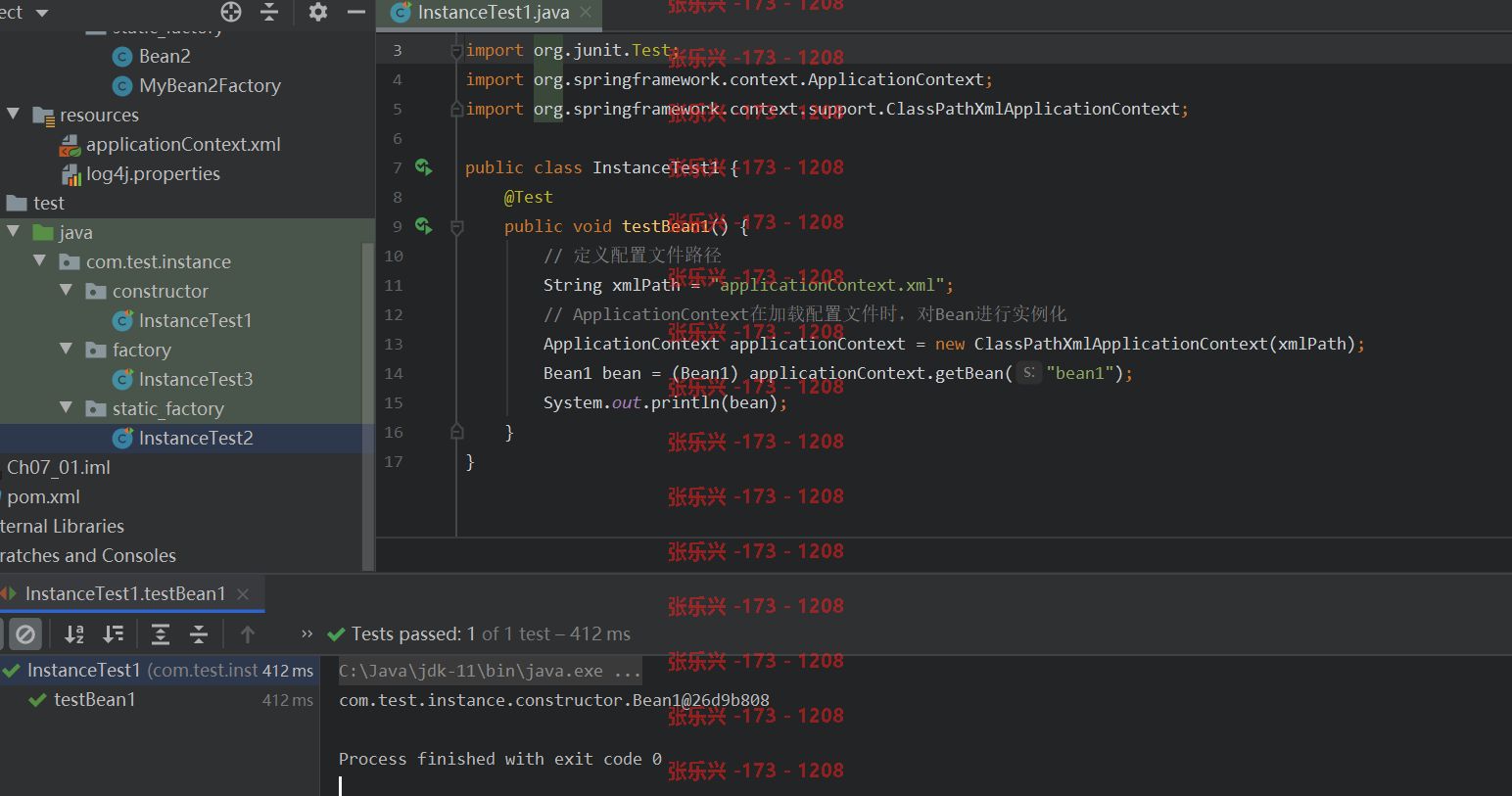Collapse the factory package under test
The image size is (1512, 796).
click(x=67, y=350)
